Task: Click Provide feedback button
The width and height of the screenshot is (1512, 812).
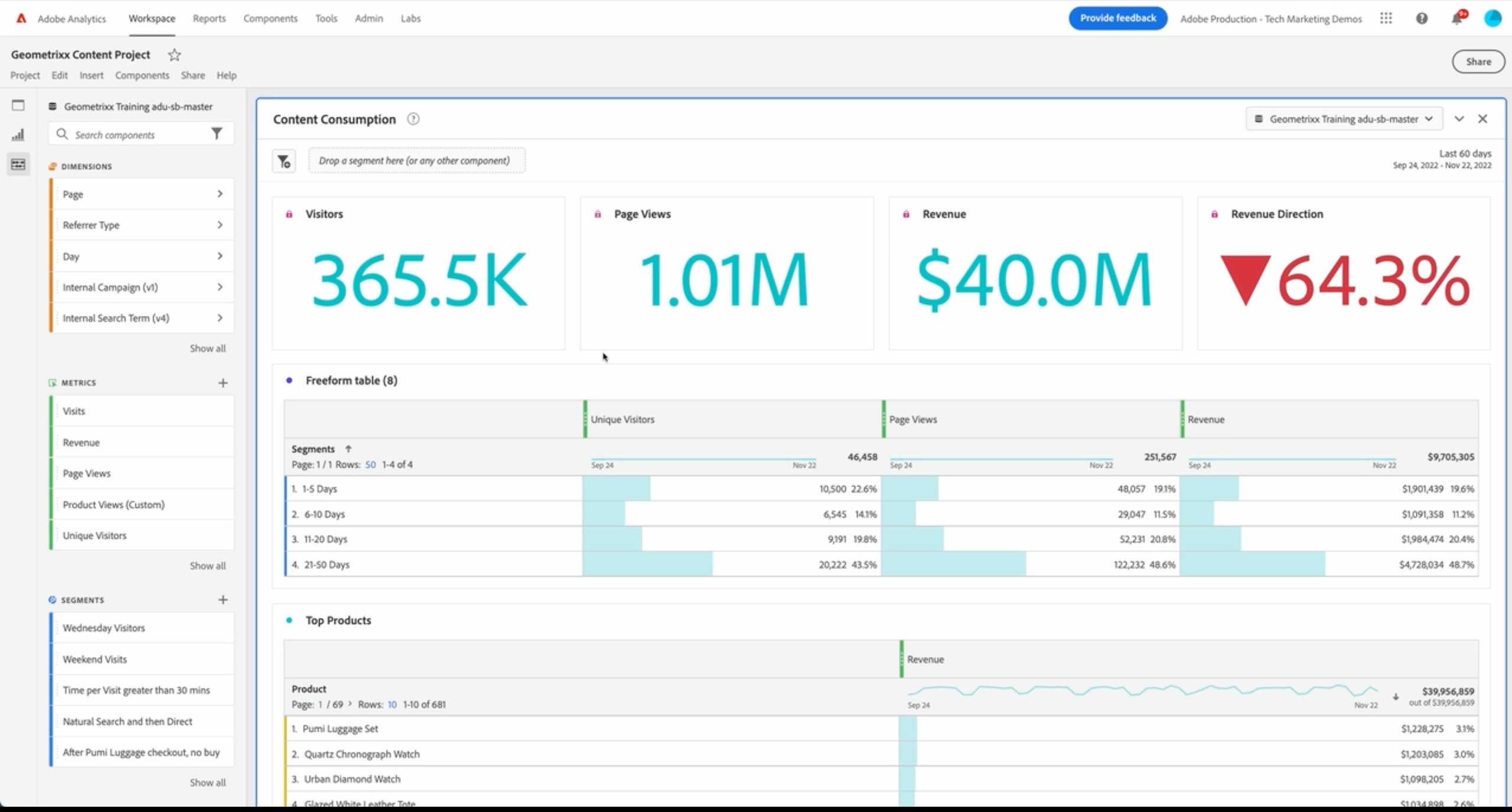Action: (x=1118, y=18)
